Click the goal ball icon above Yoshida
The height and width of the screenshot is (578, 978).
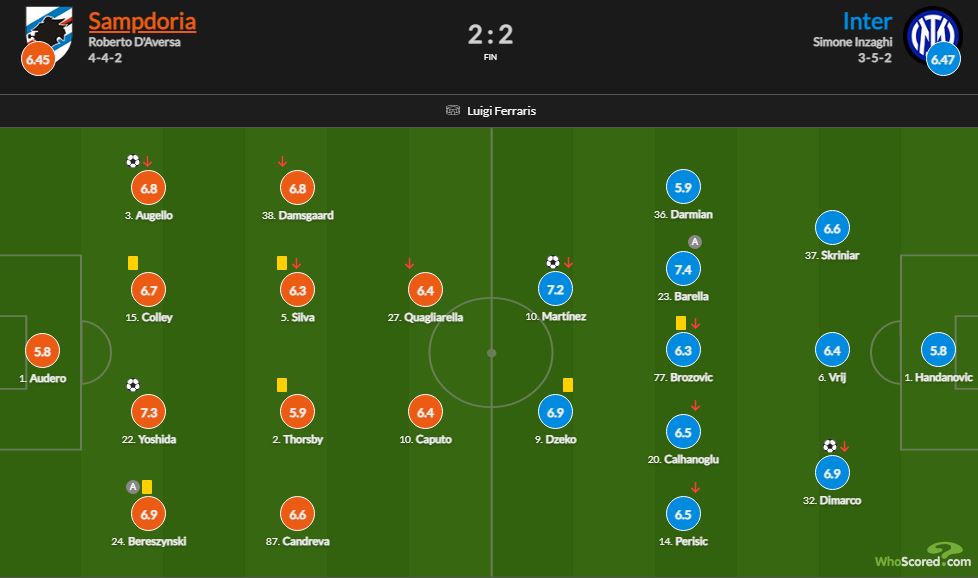[x=133, y=385]
